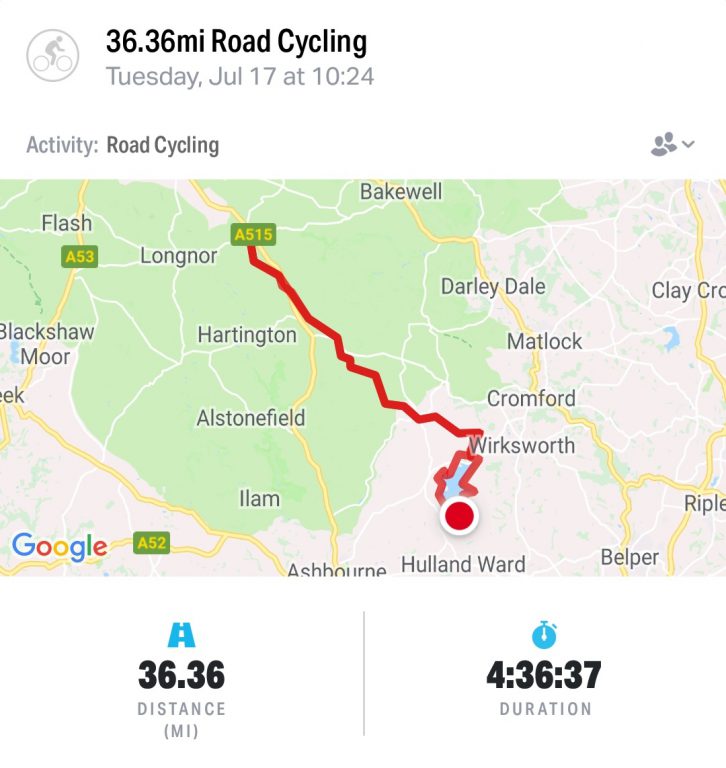Tap the 36.36 distance value

tap(182, 676)
